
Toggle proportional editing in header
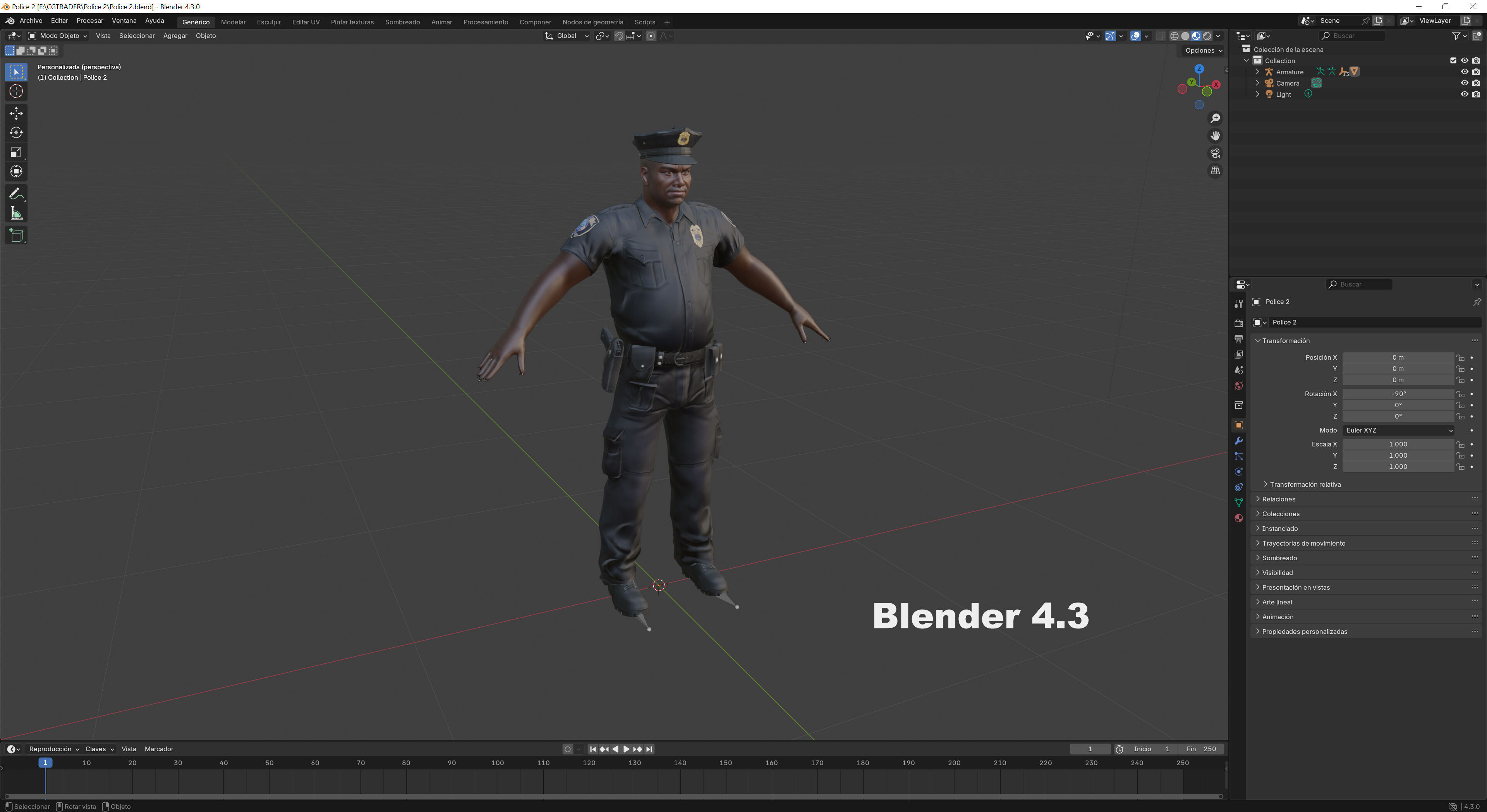pos(651,36)
